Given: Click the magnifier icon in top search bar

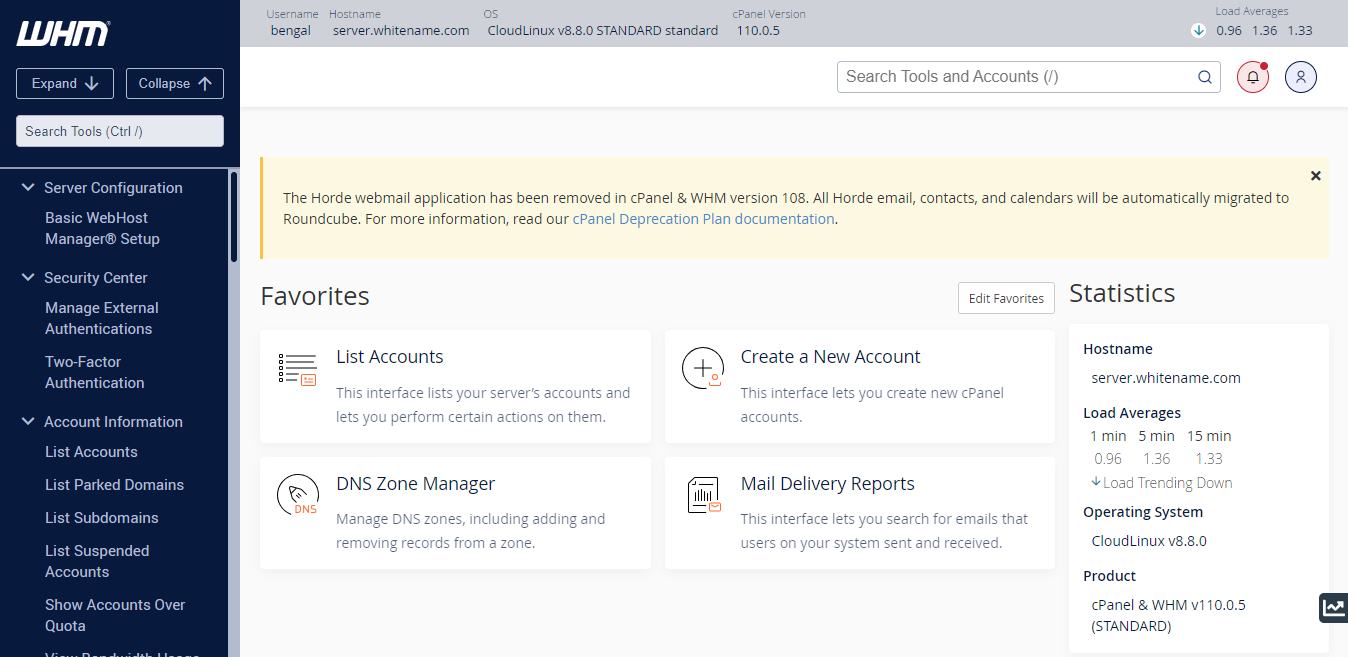Looking at the screenshot, I should point(1205,77).
